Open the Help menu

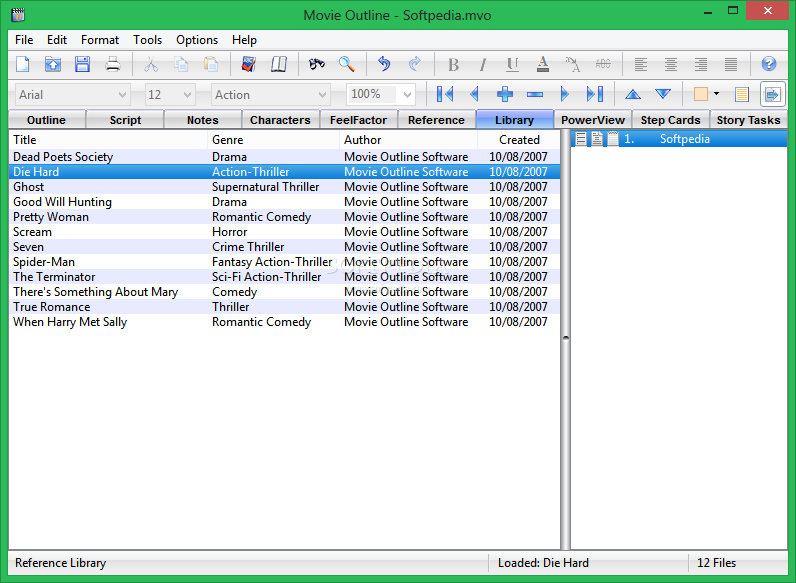coord(244,40)
